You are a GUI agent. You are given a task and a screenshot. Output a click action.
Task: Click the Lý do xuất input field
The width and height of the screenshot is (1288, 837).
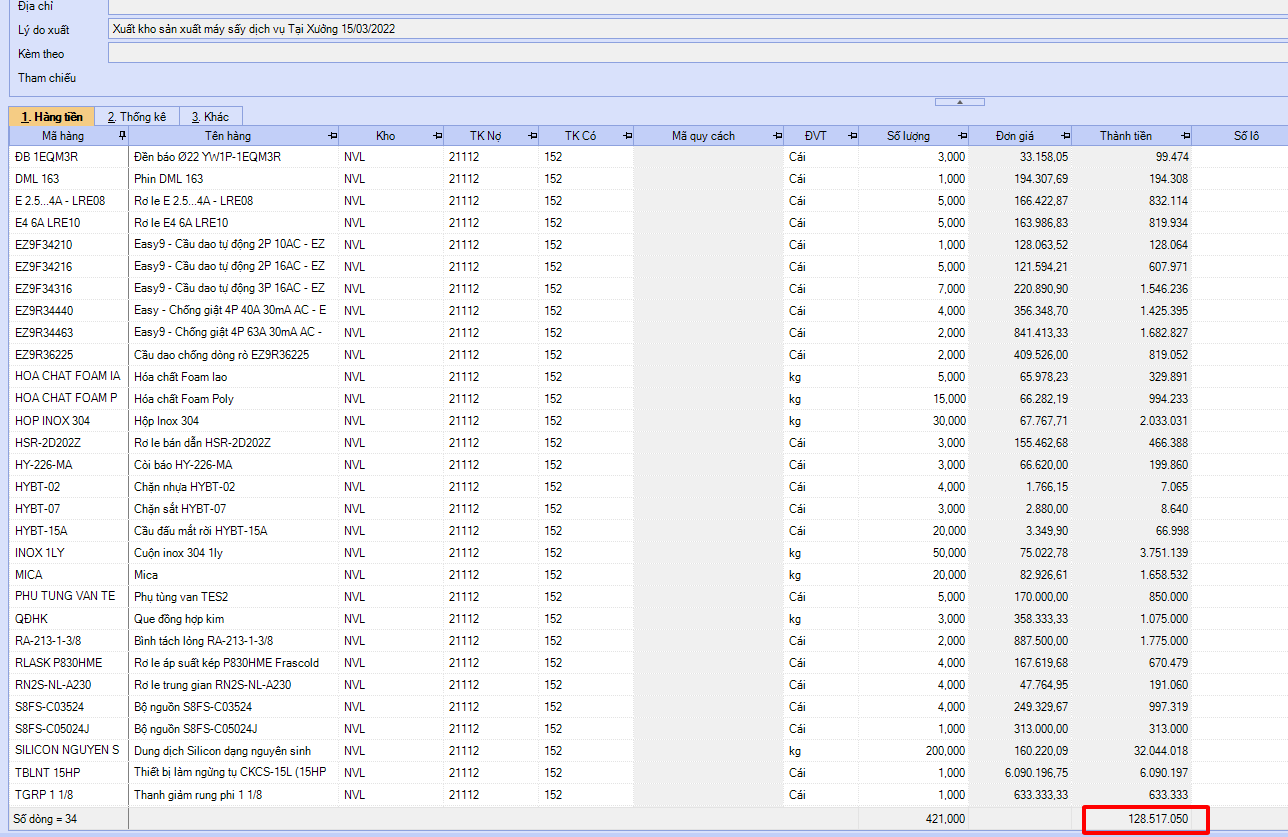coord(698,29)
